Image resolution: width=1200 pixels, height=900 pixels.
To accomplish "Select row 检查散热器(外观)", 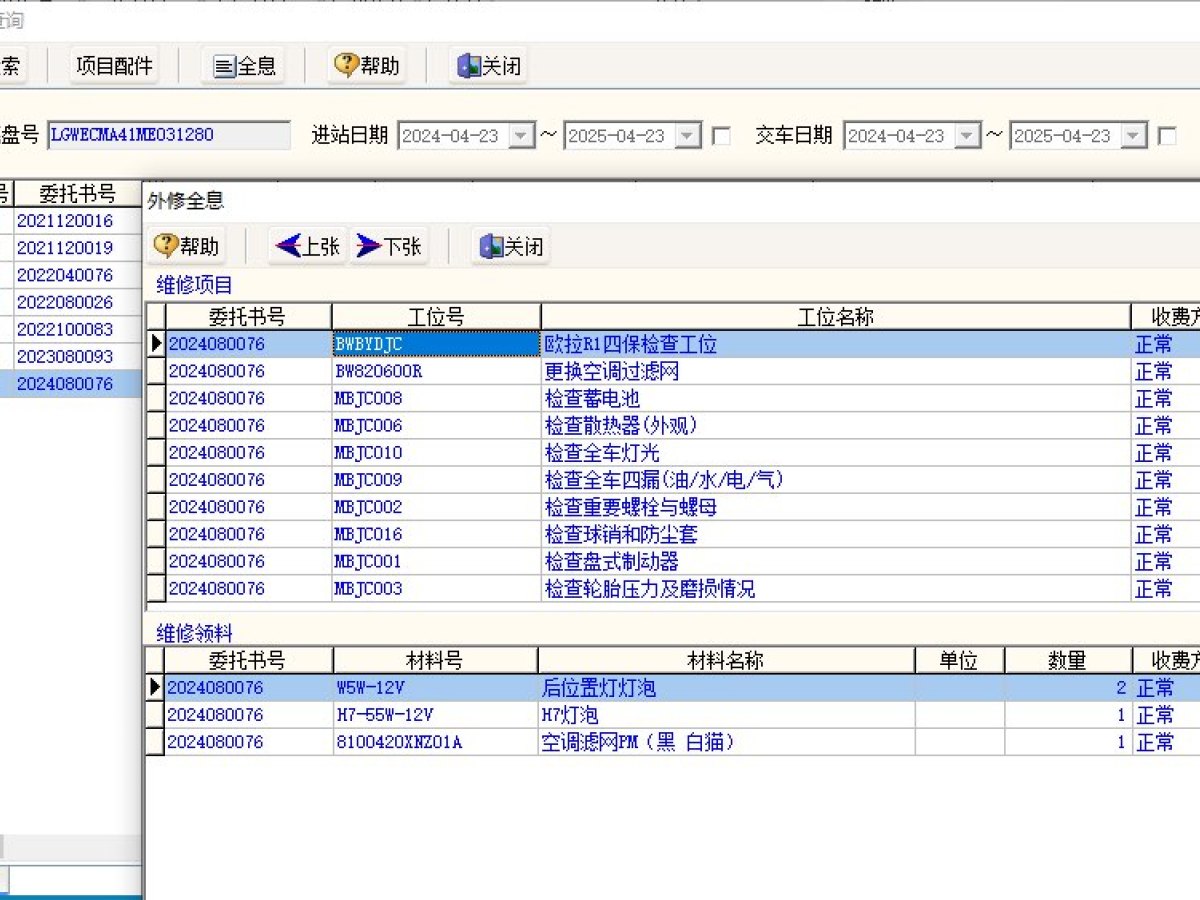I will pos(836,425).
